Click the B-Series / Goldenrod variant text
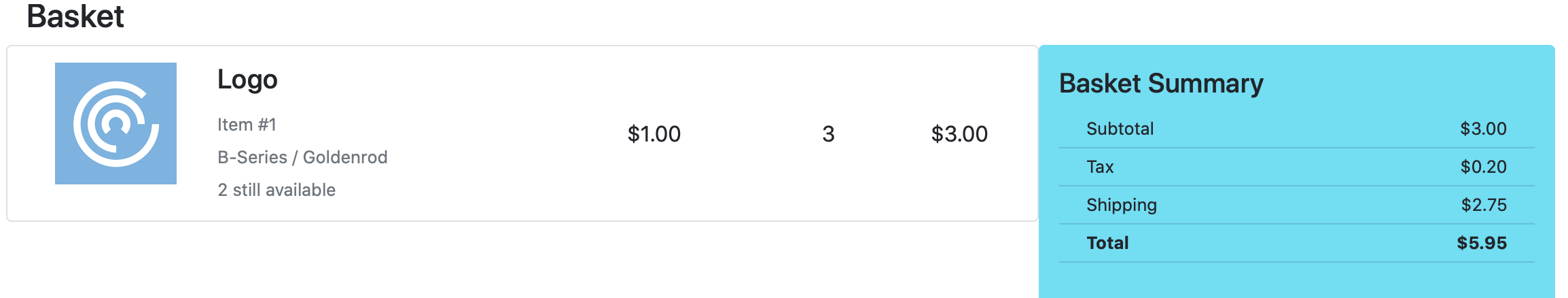Screen dimensions: 1568x298 (302, 157)
